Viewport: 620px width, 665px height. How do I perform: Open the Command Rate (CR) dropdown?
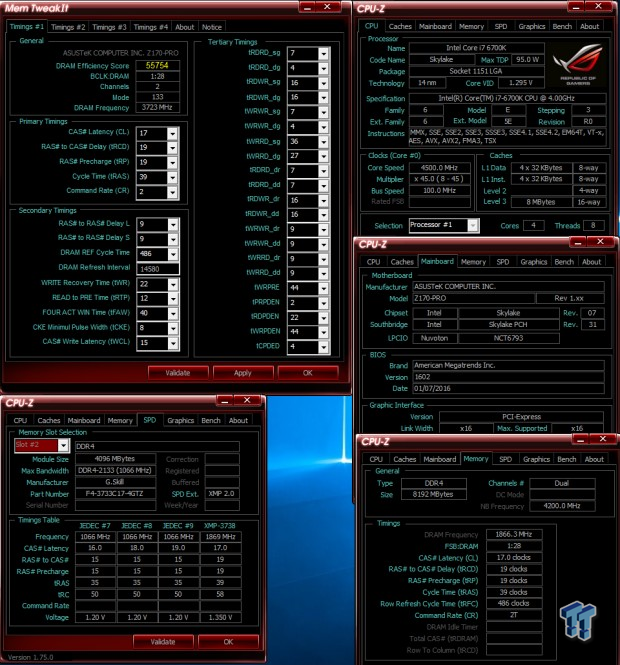click(172, 192)
